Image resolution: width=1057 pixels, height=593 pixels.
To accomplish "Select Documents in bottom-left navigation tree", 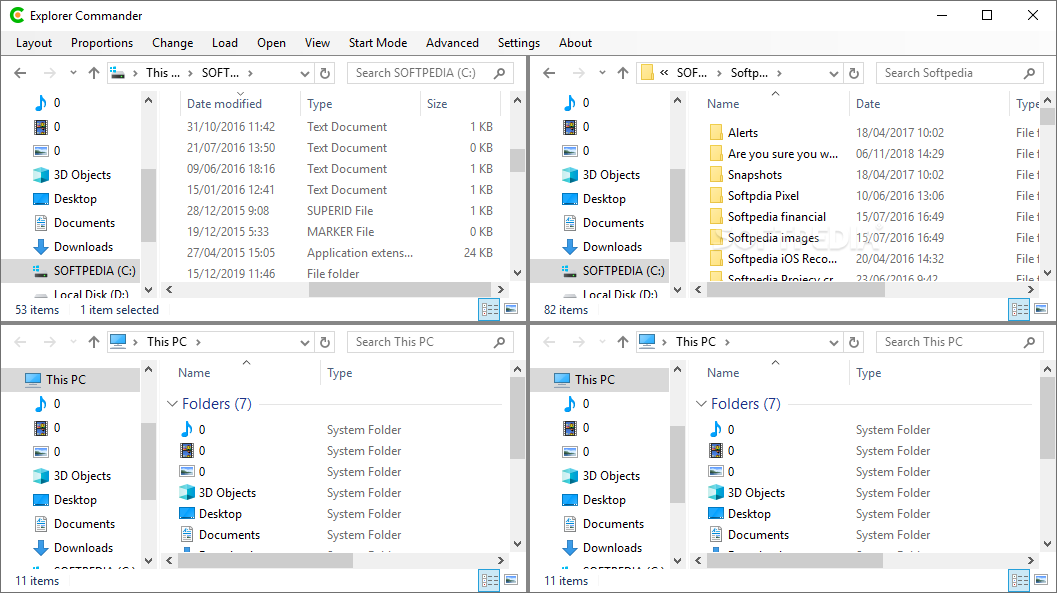I will click(x=74, y=524).
